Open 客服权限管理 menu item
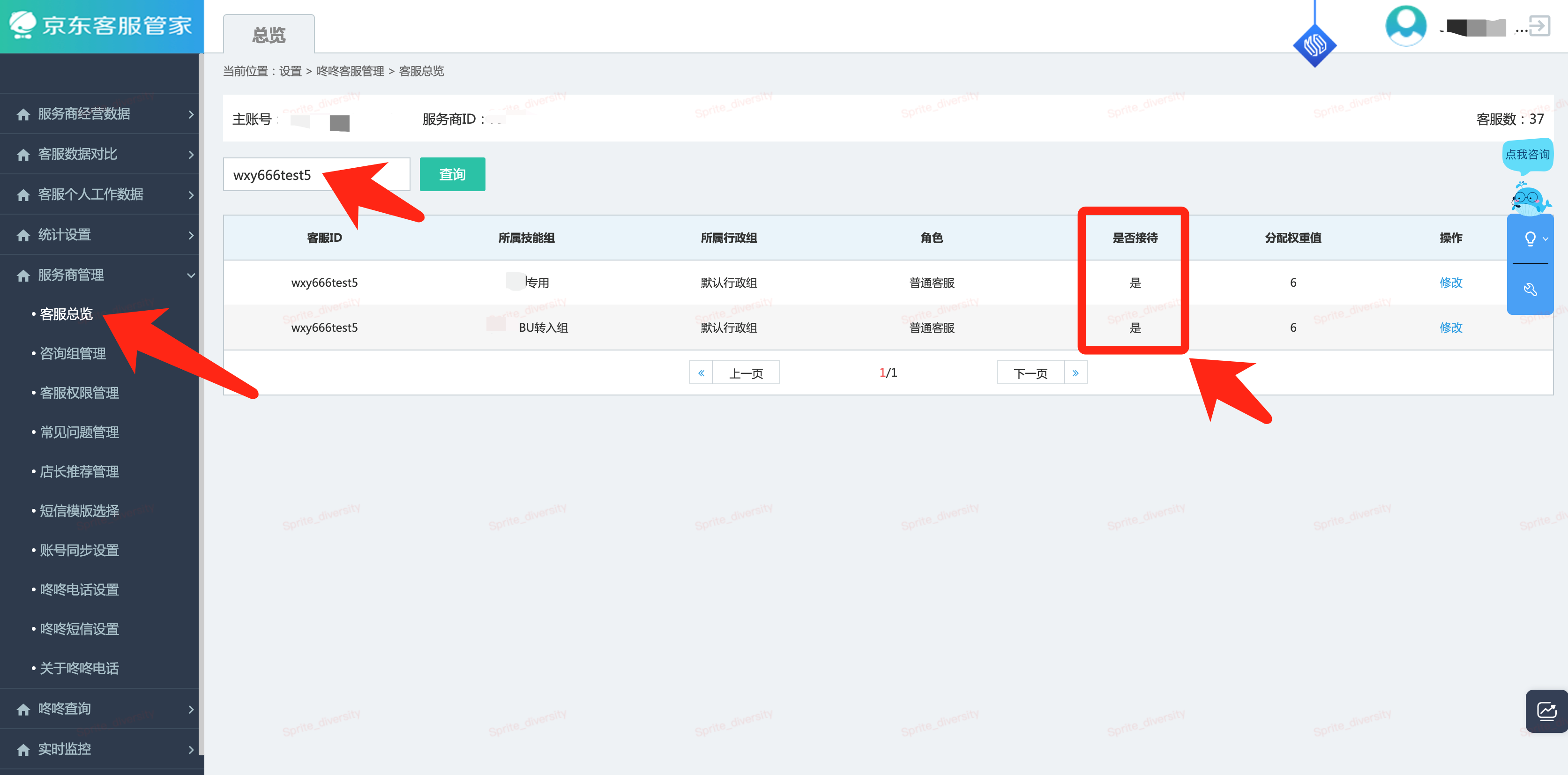 click(79, 393)
